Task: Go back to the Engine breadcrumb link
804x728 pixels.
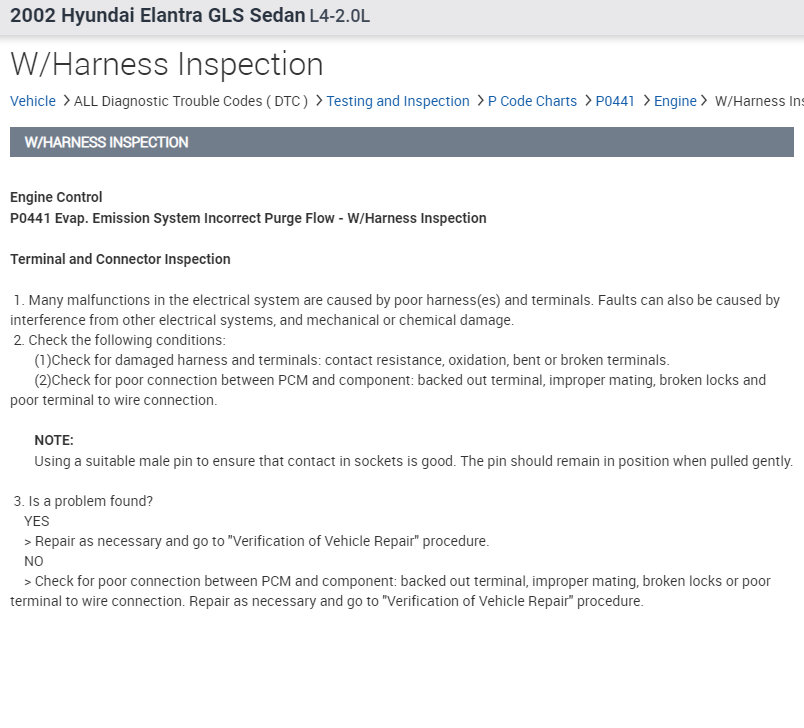Action: point(675,101)
